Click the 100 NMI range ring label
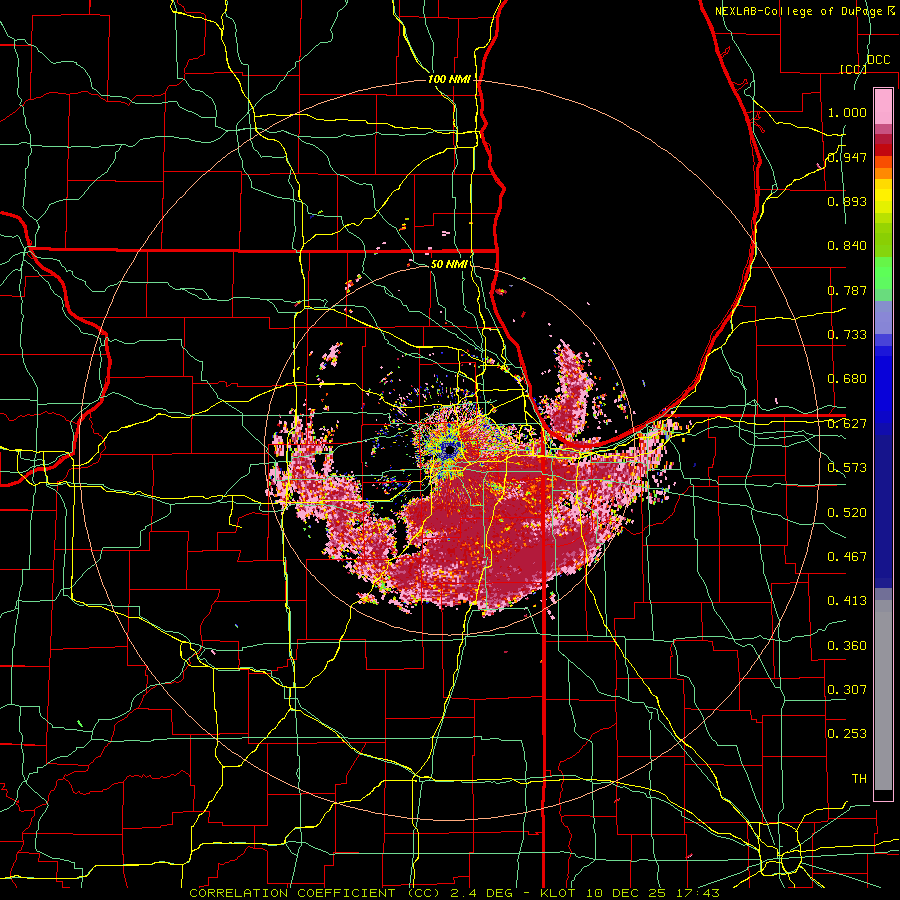 coord(449,79)
